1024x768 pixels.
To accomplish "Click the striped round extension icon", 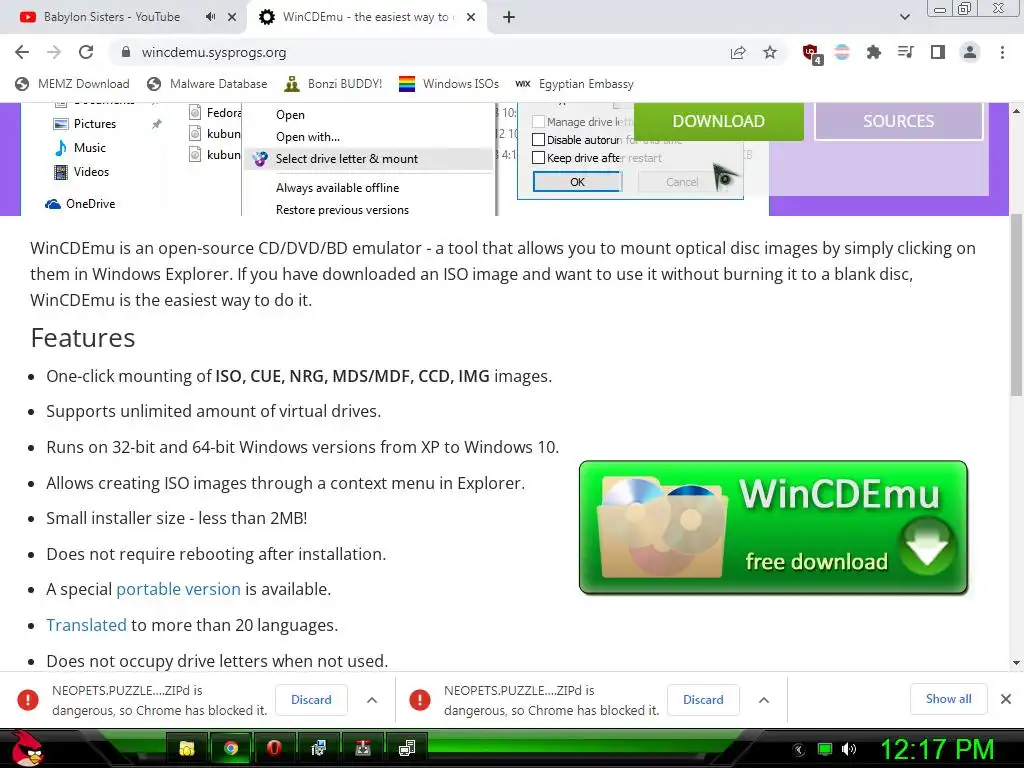I will pos(842,52).
